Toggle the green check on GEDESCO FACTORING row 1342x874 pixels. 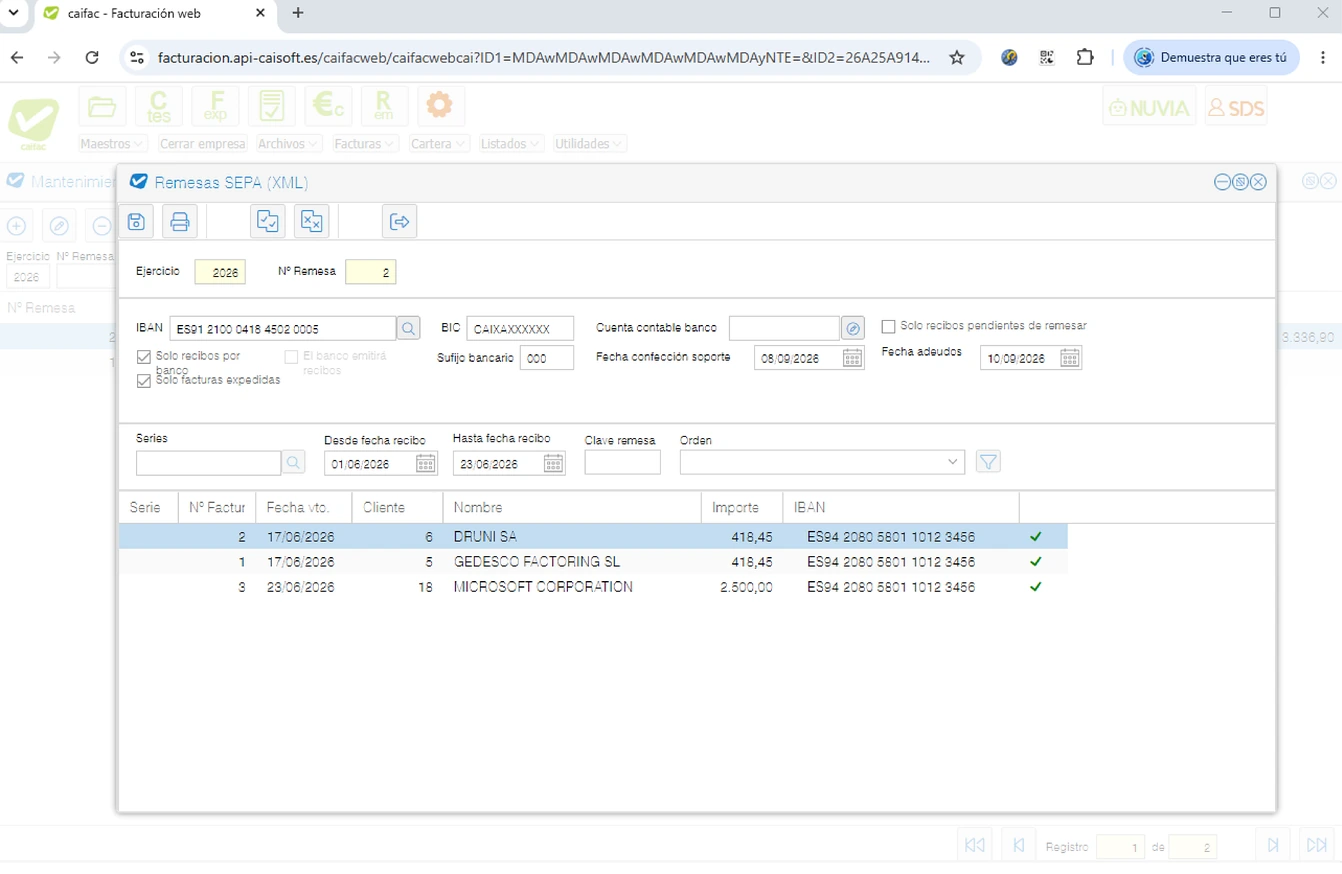[x=1035, y=562]
